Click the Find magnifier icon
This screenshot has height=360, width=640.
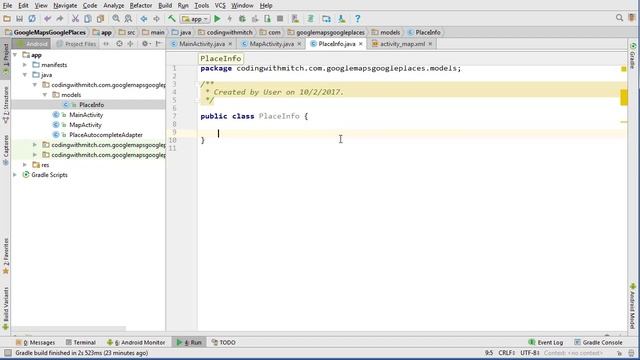tap(116, 19)
